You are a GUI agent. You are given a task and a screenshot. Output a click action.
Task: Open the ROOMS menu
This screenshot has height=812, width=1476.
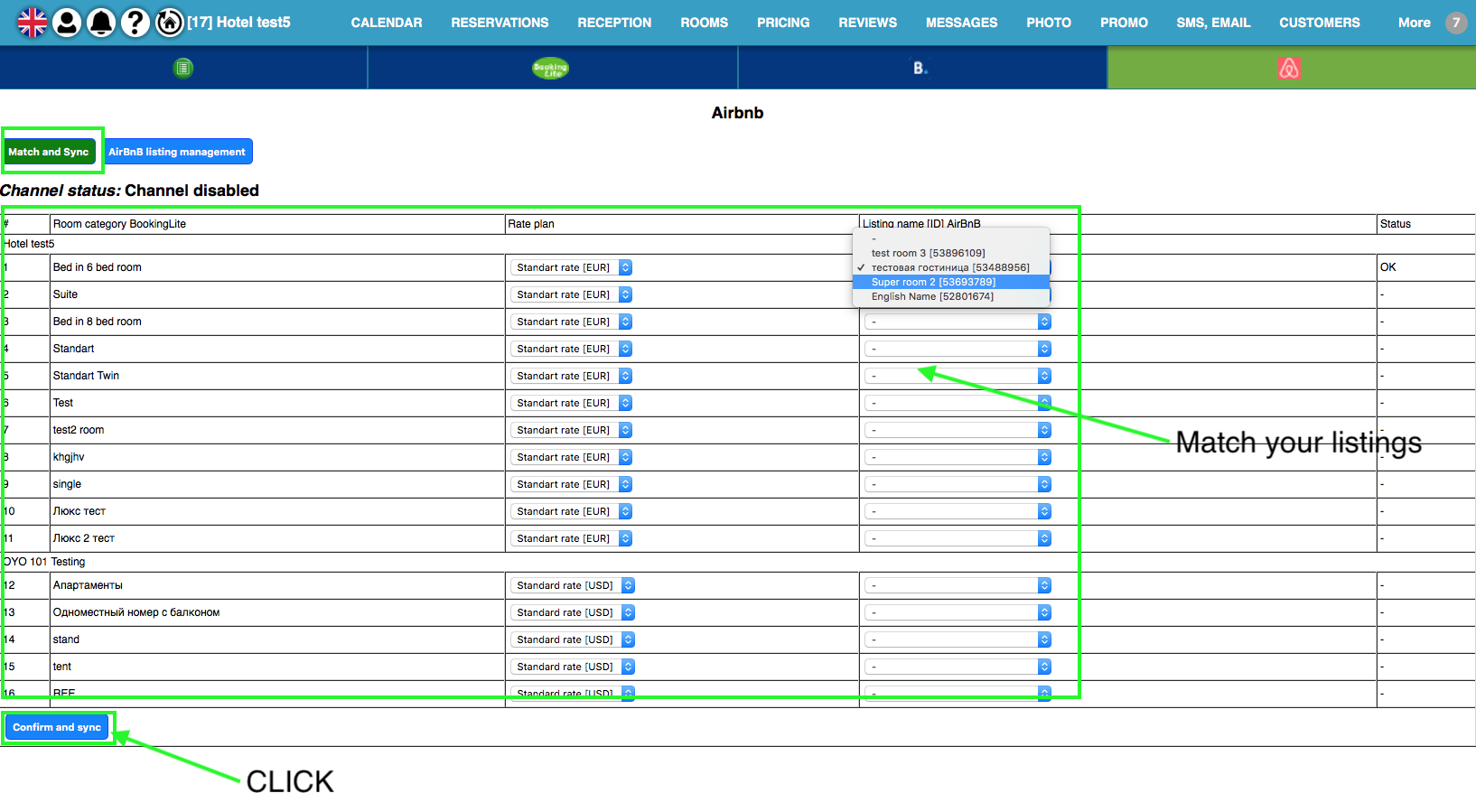[705, 23]
